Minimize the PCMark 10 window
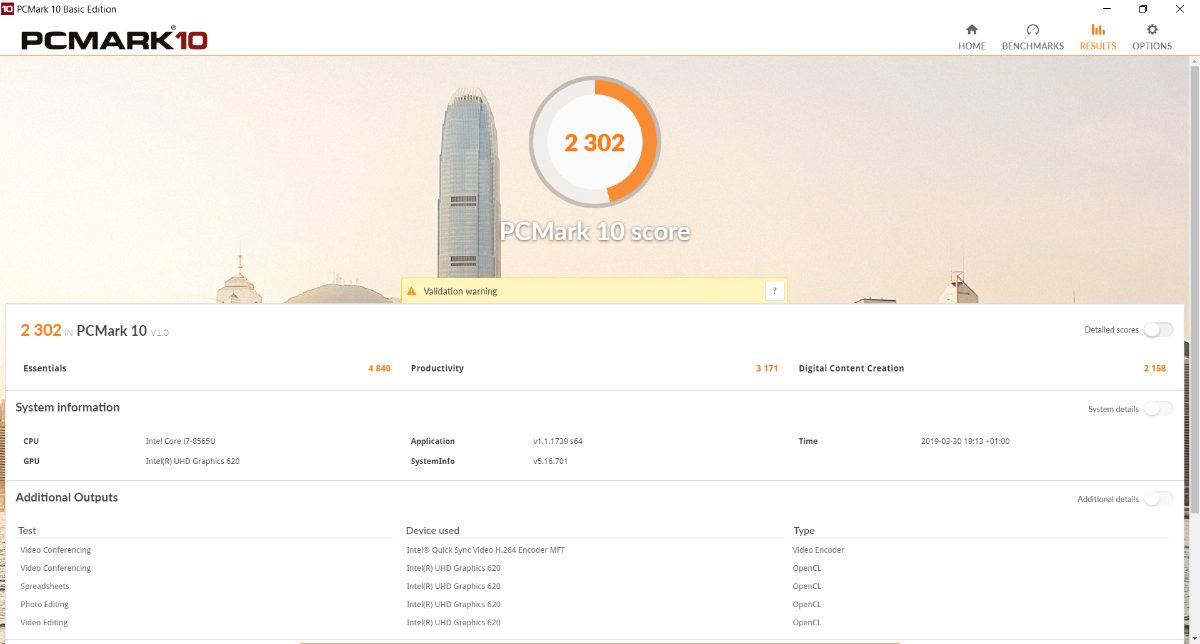 (x=1097, y=9)
